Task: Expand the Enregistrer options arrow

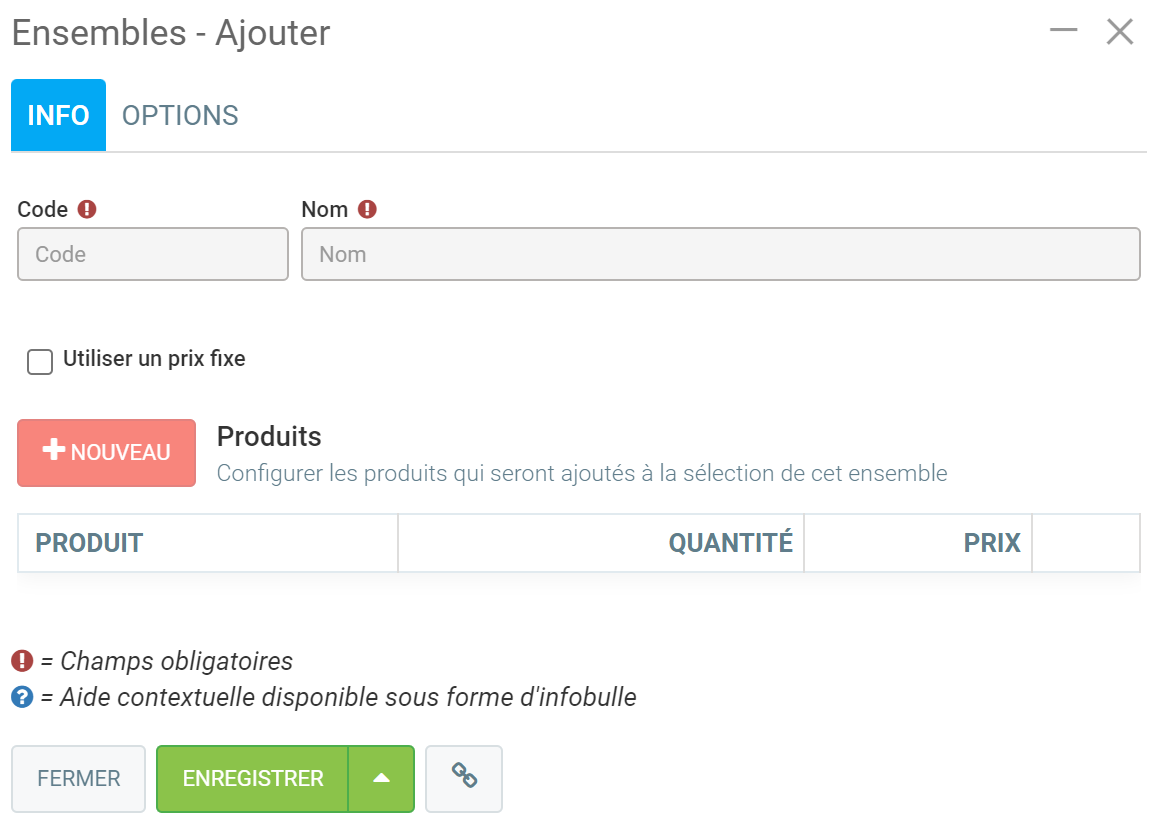Action: [381, 778]
